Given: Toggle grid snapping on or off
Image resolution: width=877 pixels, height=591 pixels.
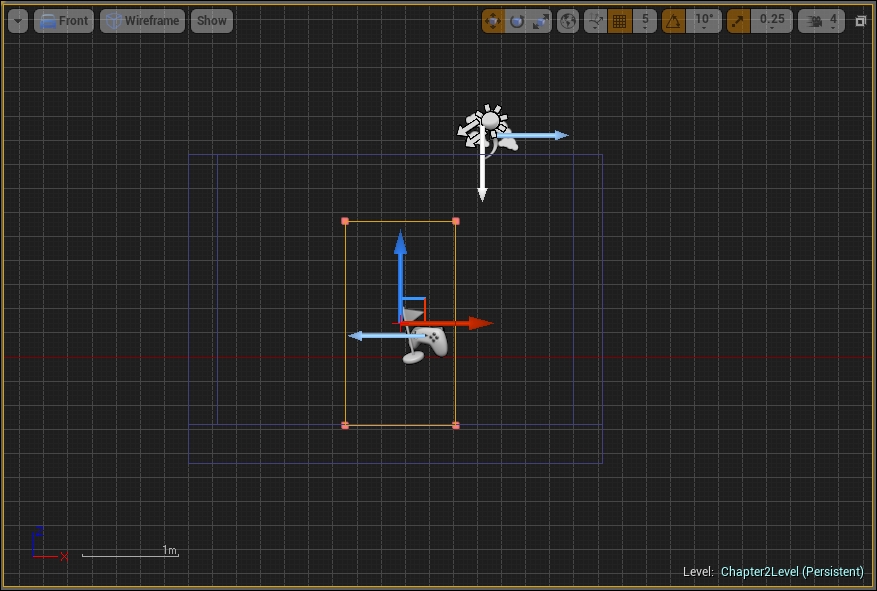Looking at the screenshot, I should click(620, 21).
